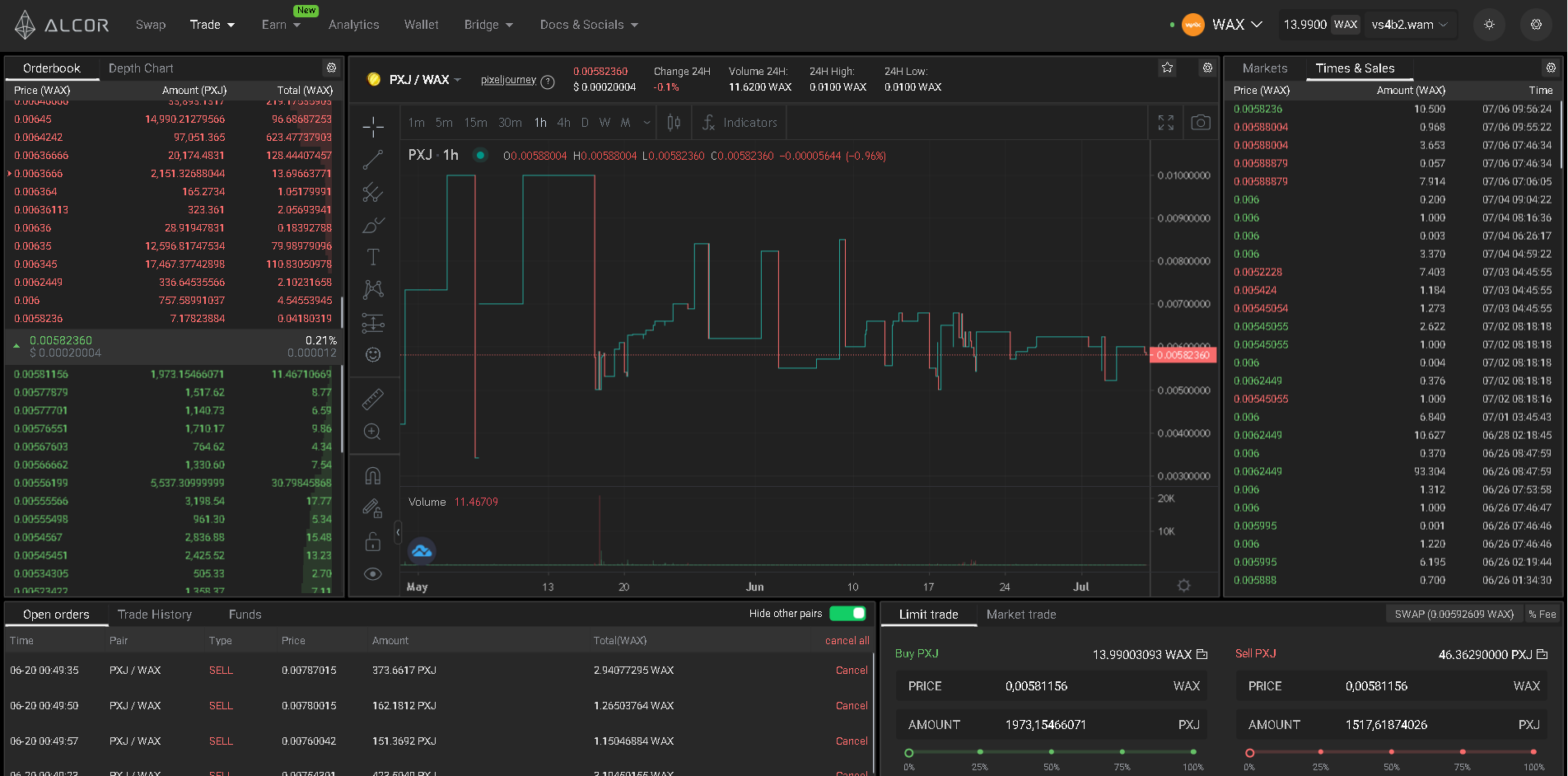Open the Market trade tab

point(1020,615)
